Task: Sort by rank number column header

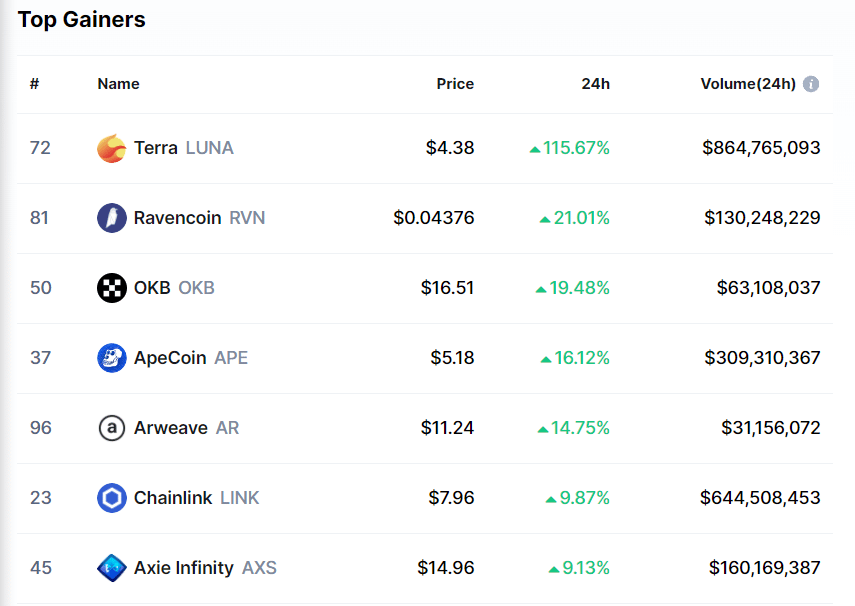Action: point(34,84)
